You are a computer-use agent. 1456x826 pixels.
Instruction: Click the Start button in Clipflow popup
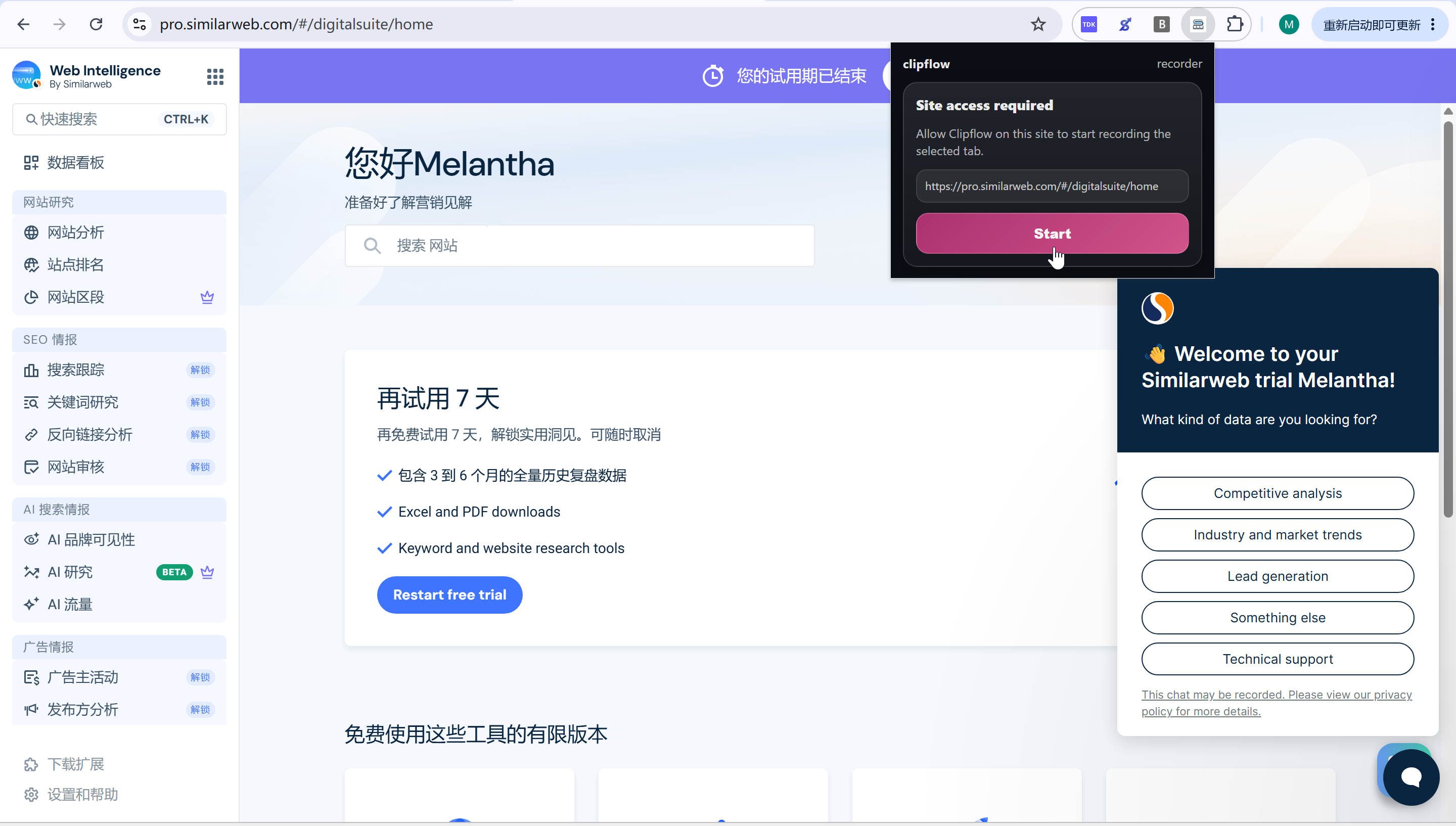click(1052, 233)
